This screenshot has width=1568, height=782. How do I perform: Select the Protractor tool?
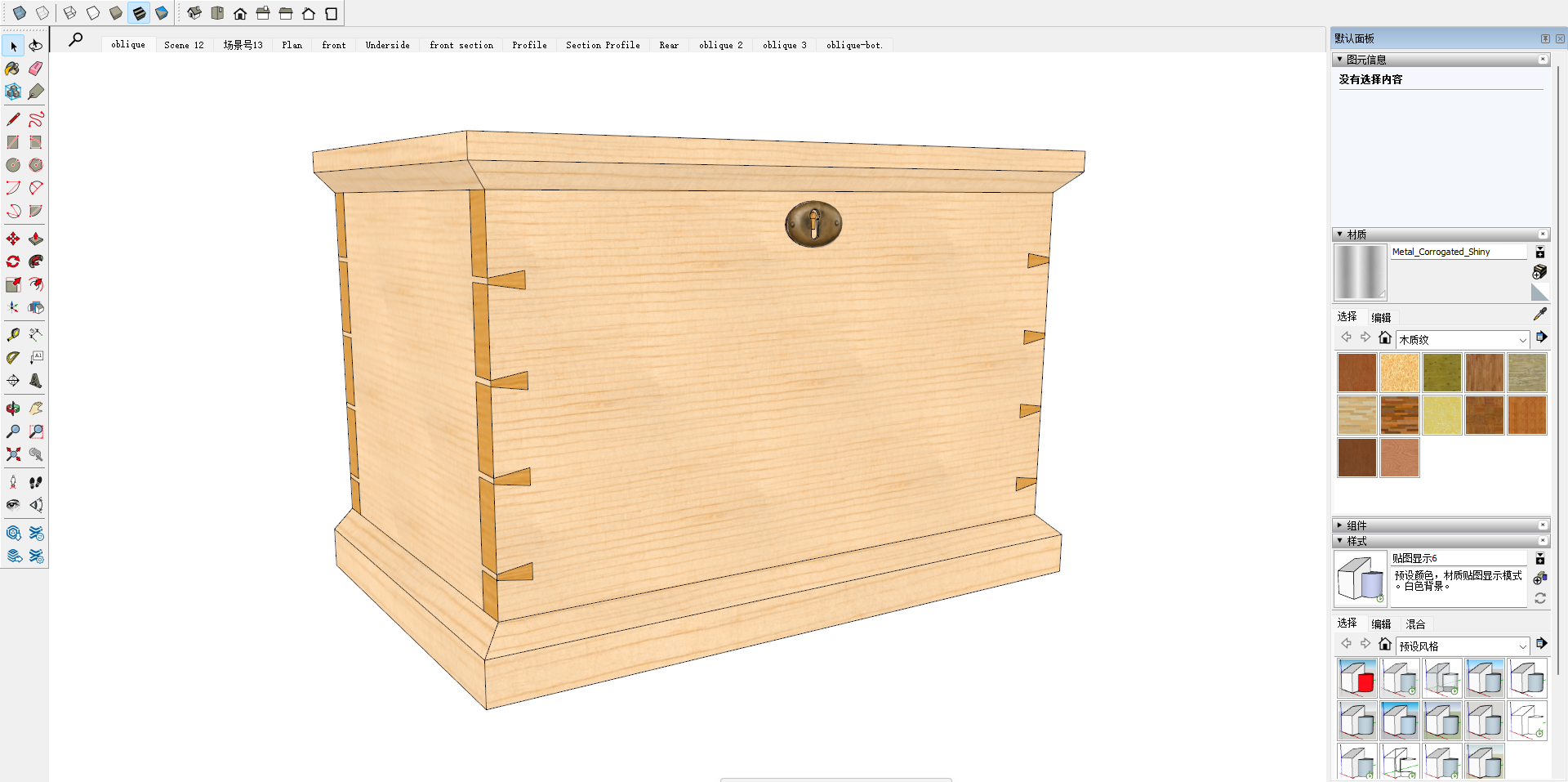coord(13,358)
